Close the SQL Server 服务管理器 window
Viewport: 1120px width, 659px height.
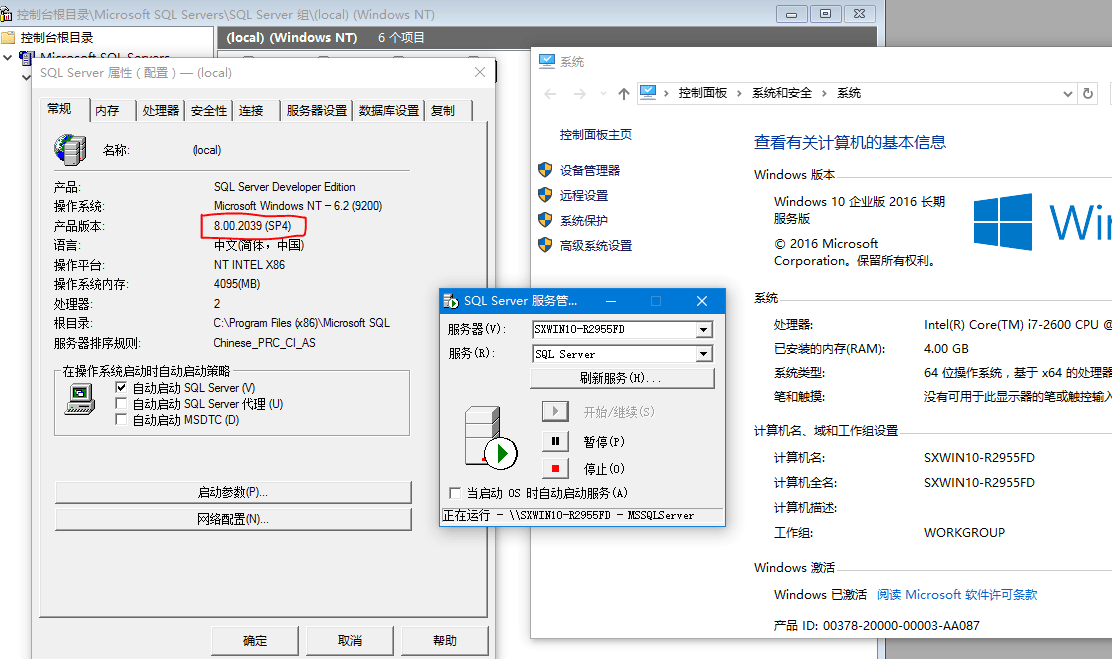pyautogui.click(x=701, y=301)
